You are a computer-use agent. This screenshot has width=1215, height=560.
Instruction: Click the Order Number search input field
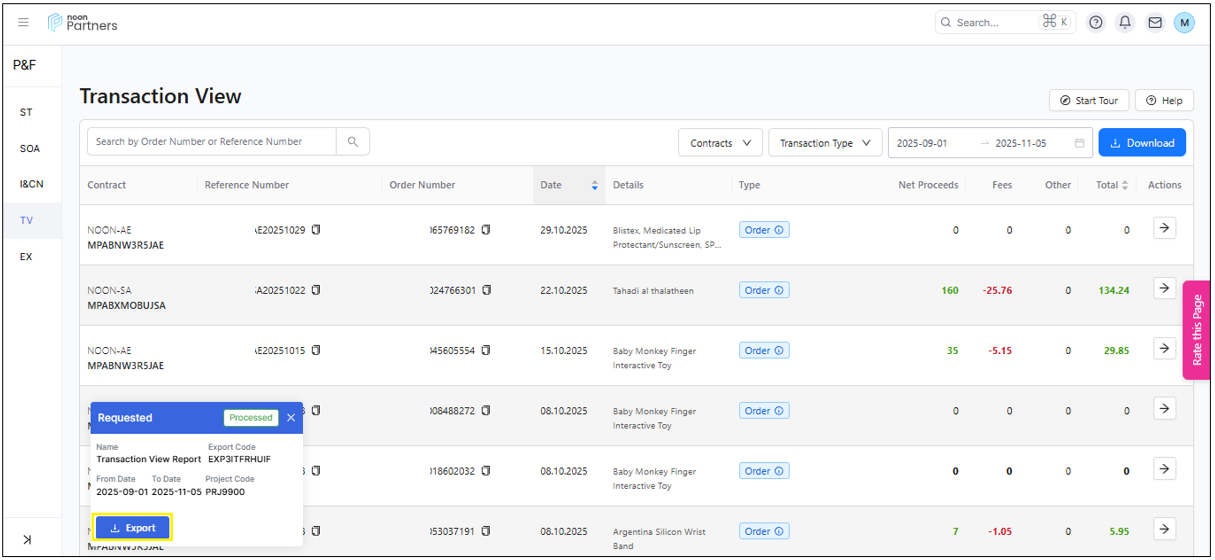[211, 142]
